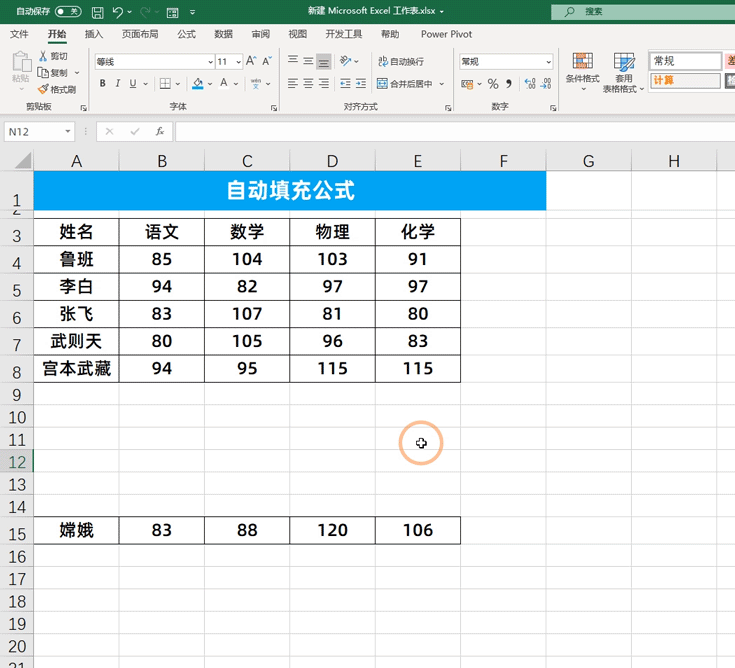Screen dimensions: 735x668
Task: Click the Name Box showing N12
Action: pos(39,132)
